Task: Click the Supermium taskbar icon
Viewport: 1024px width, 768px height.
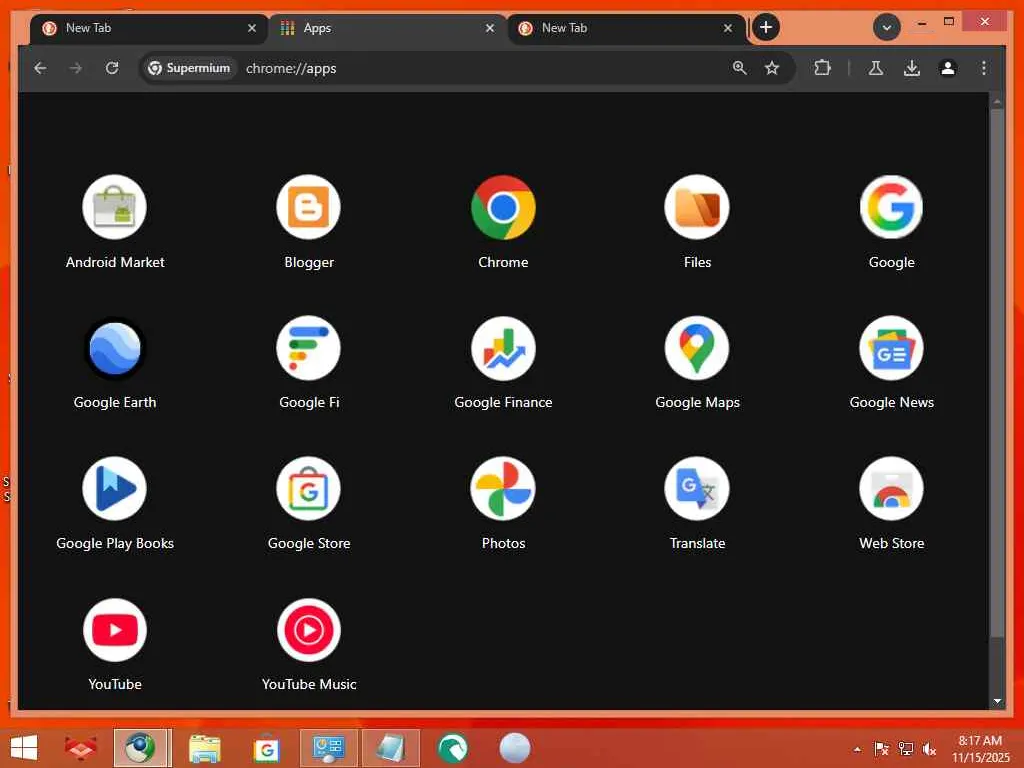Action: (141, 748)
